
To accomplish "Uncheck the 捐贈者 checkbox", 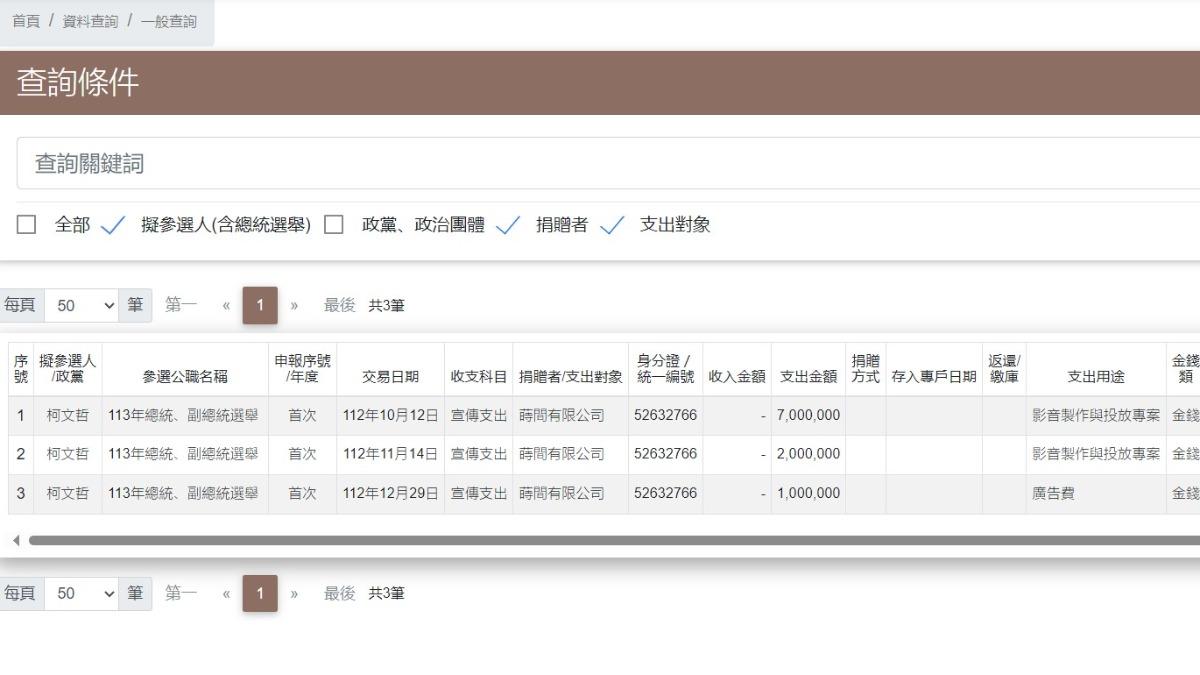I will coord(508,225).
